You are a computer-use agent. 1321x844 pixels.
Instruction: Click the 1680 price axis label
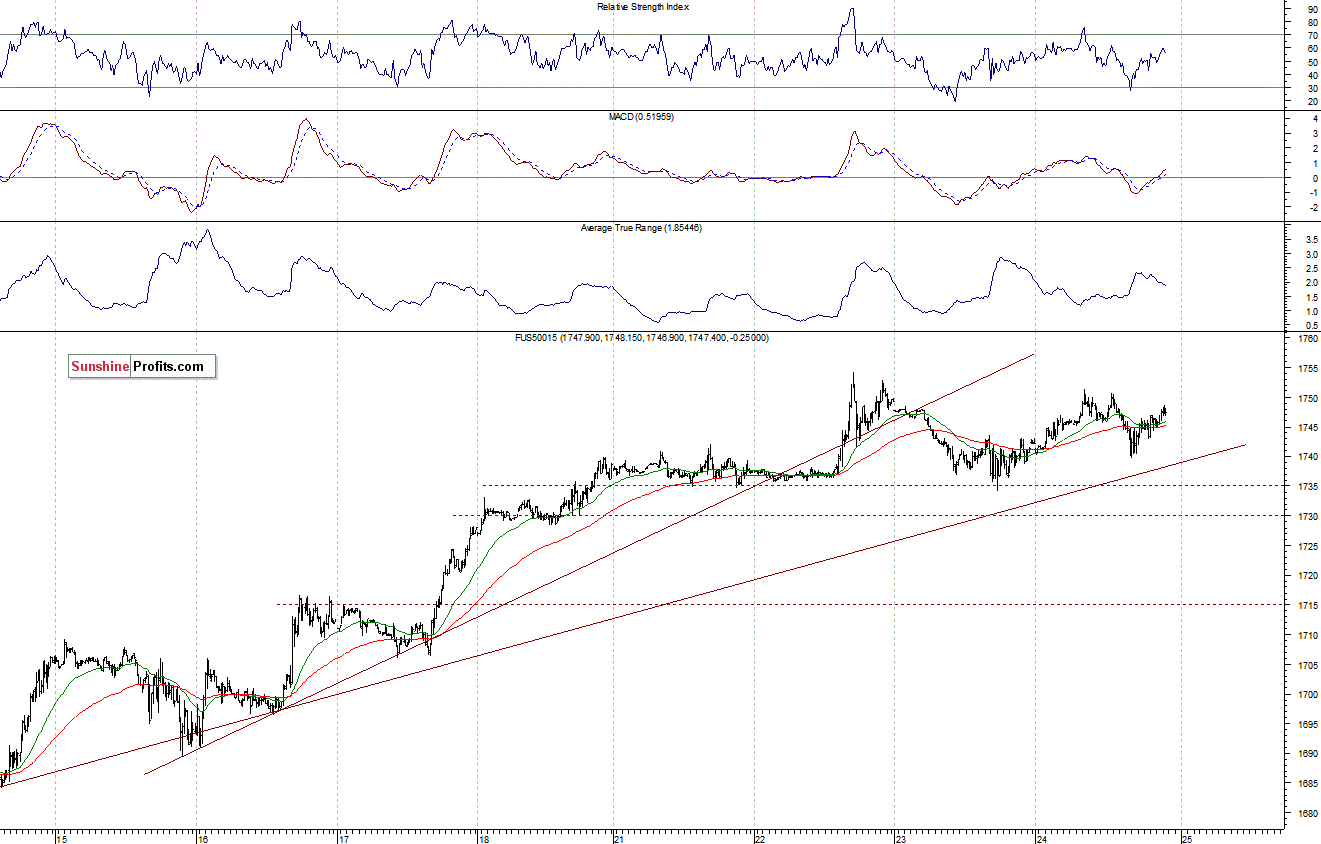(x=1307, y=813)
